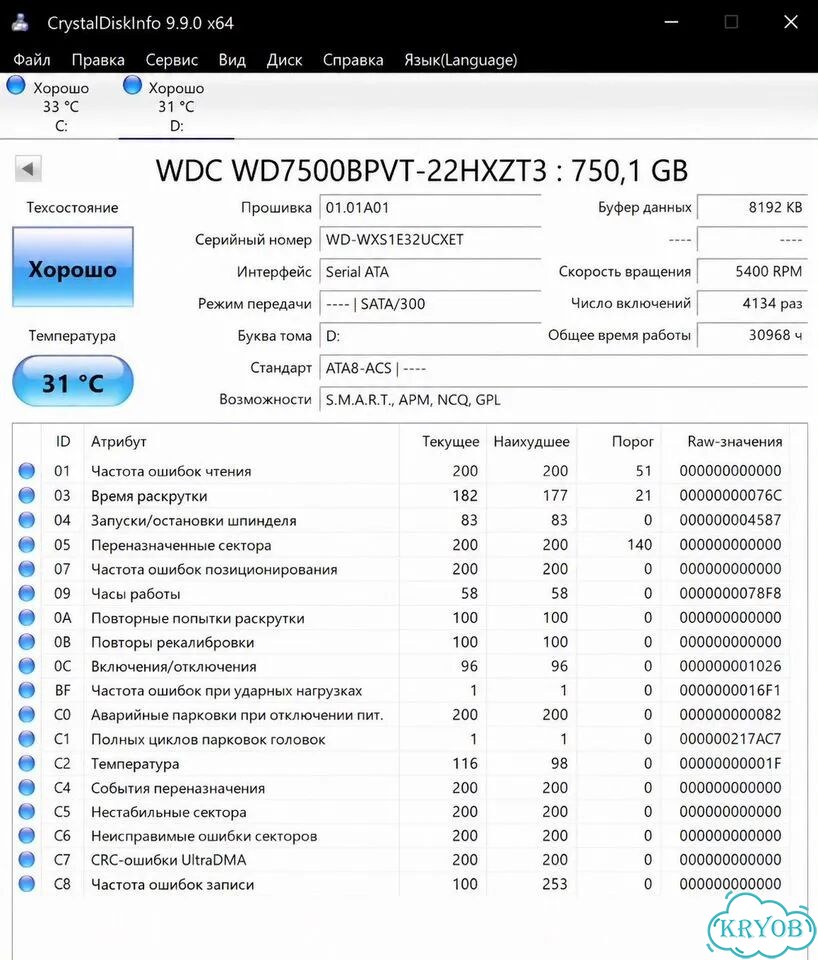818x960 pixels.
Task: Click the Текущее column header
Action: (x=442, y=441)
